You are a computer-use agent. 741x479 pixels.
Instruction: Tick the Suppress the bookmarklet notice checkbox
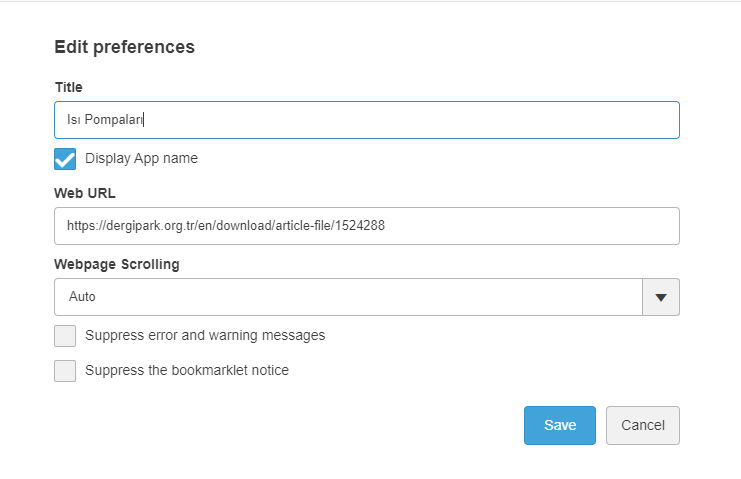point(65,371)
